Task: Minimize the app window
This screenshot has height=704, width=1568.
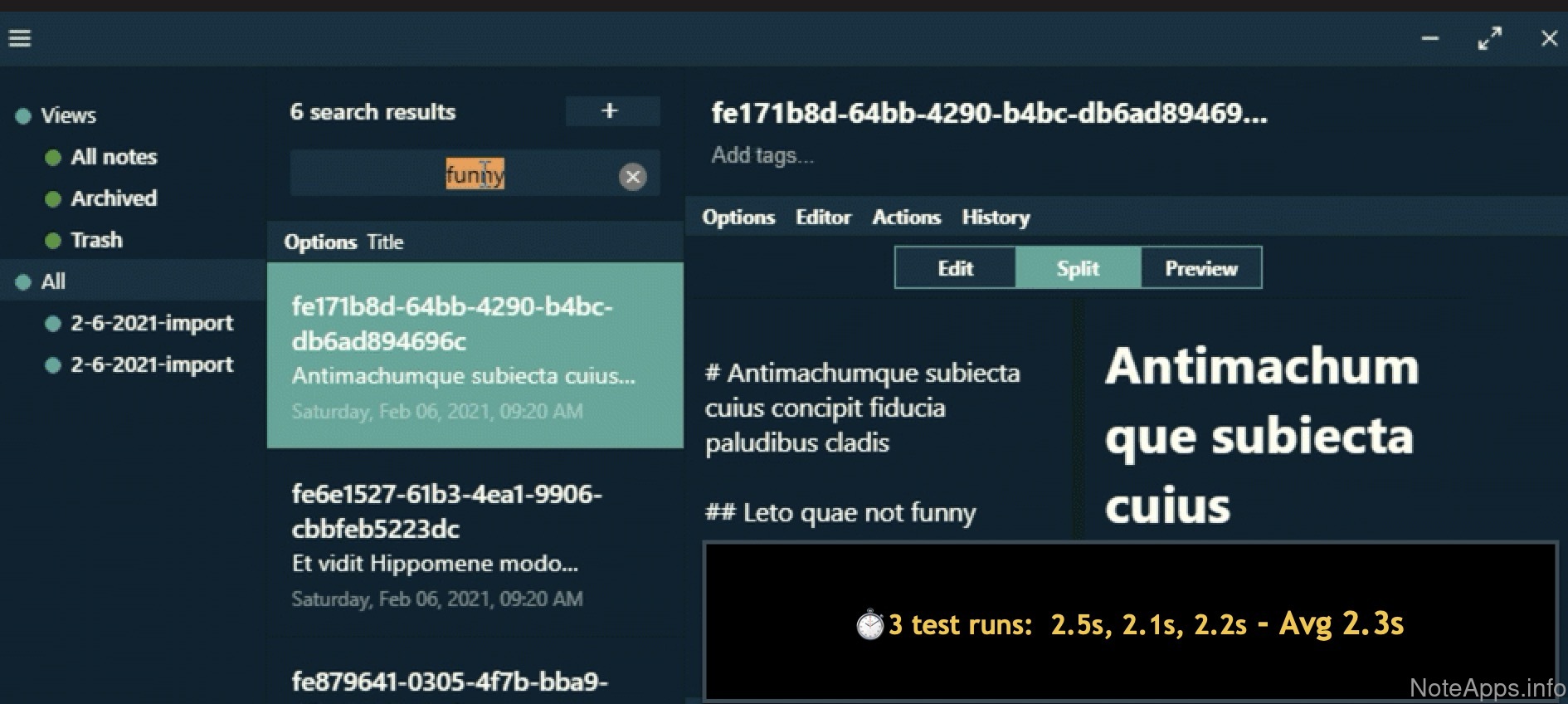Action: pos(1429,38)
